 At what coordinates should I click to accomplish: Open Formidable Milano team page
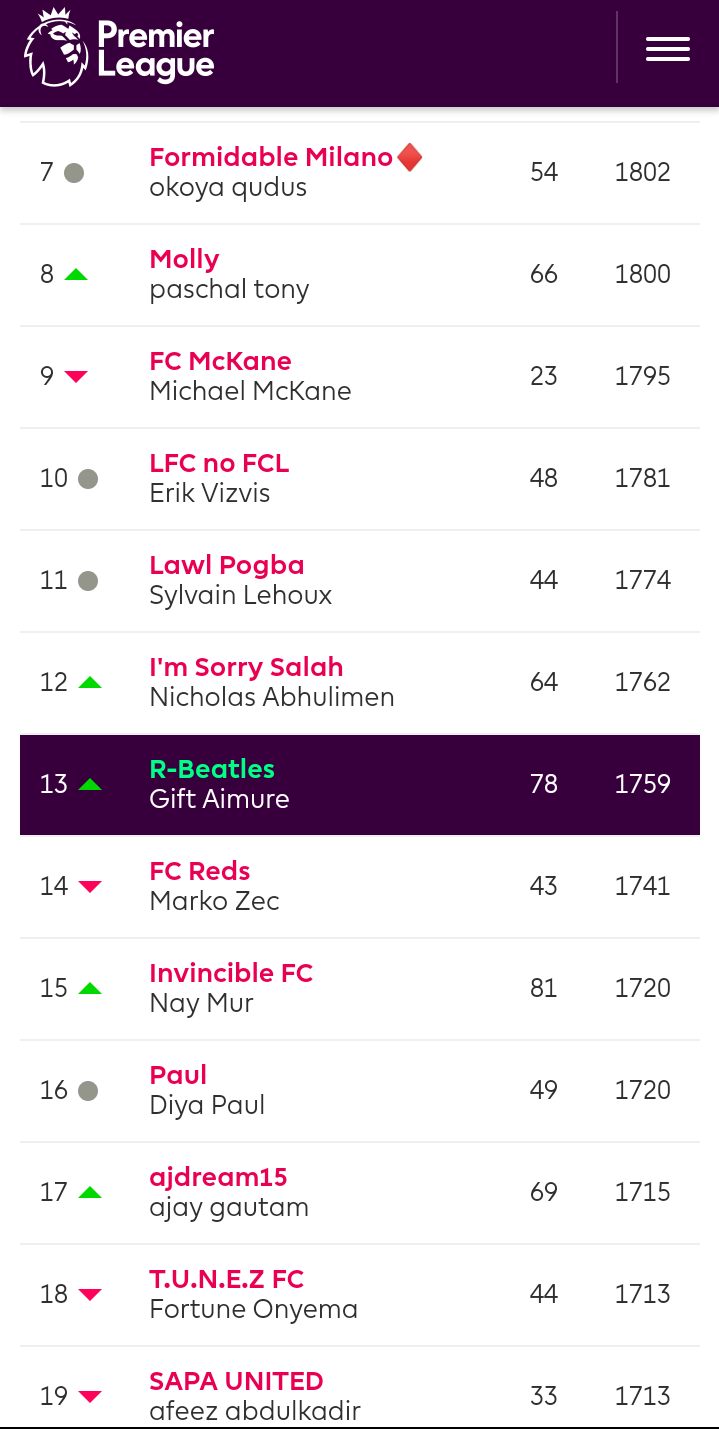271,157
